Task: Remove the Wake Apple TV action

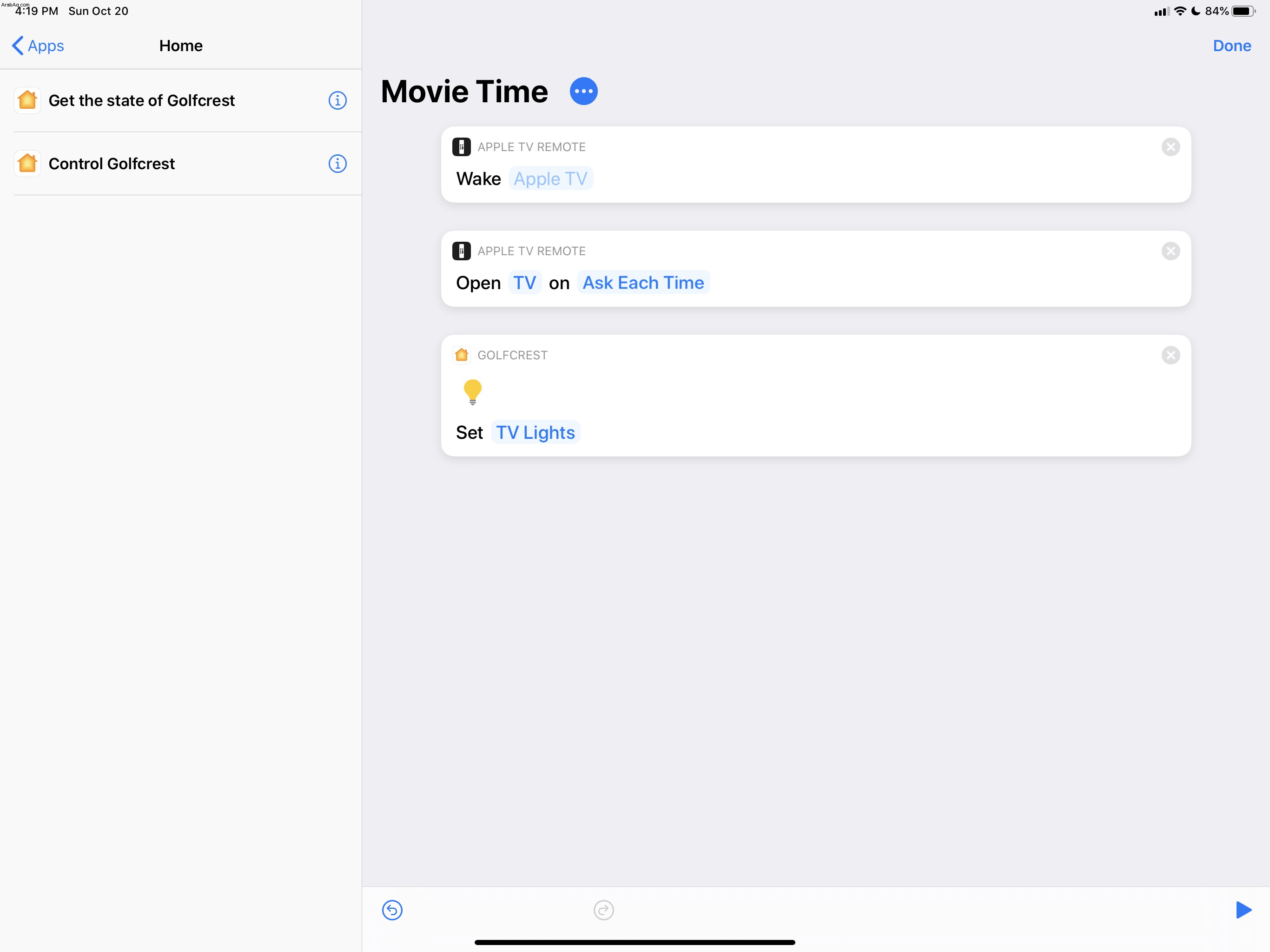Action: [x=1170, y=147]
